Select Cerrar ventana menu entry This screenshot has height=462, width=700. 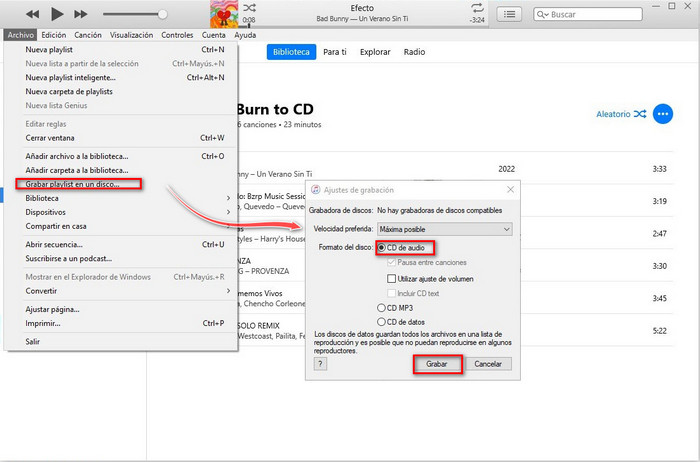click(121, 138)
